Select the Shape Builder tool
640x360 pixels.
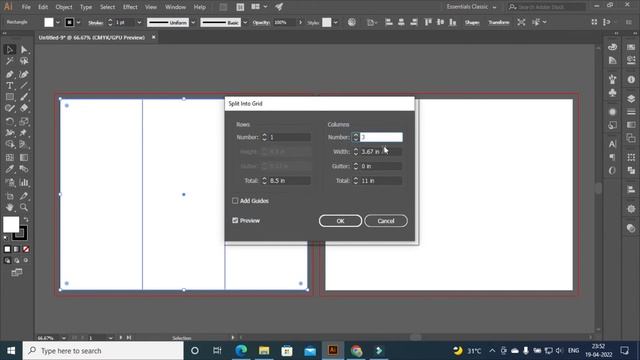[9, 144]
